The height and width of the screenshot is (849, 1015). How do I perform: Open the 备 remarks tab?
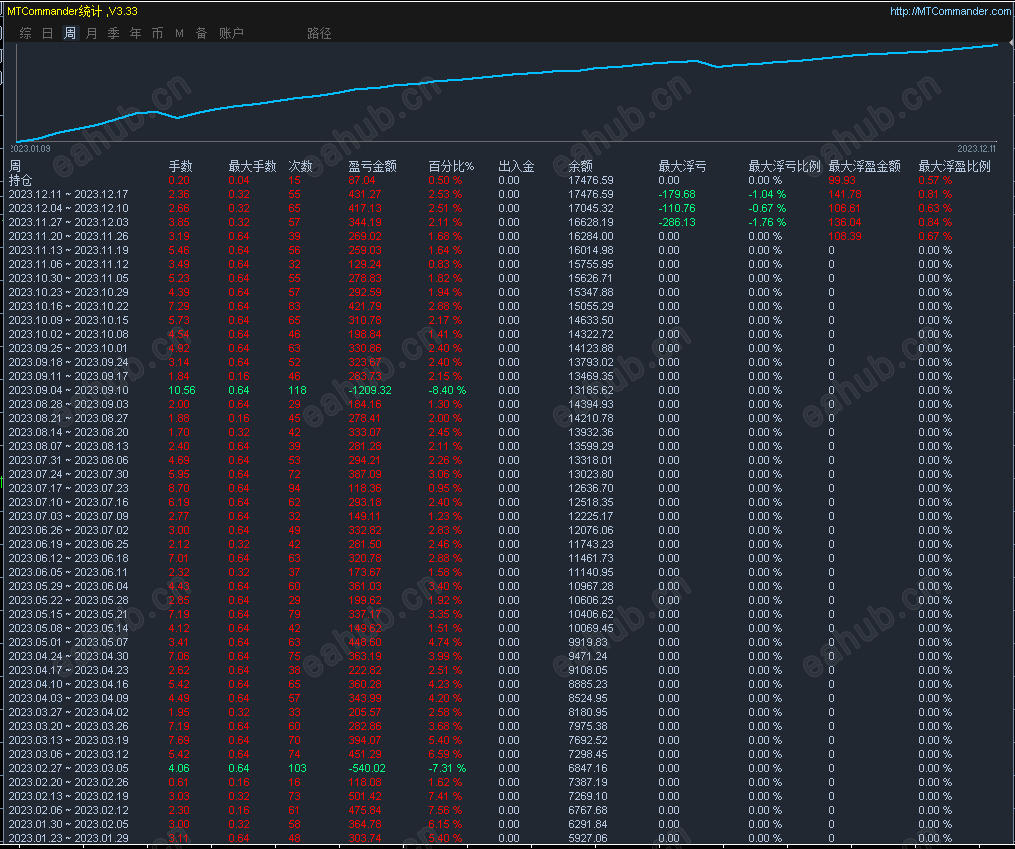click(201, 33)
